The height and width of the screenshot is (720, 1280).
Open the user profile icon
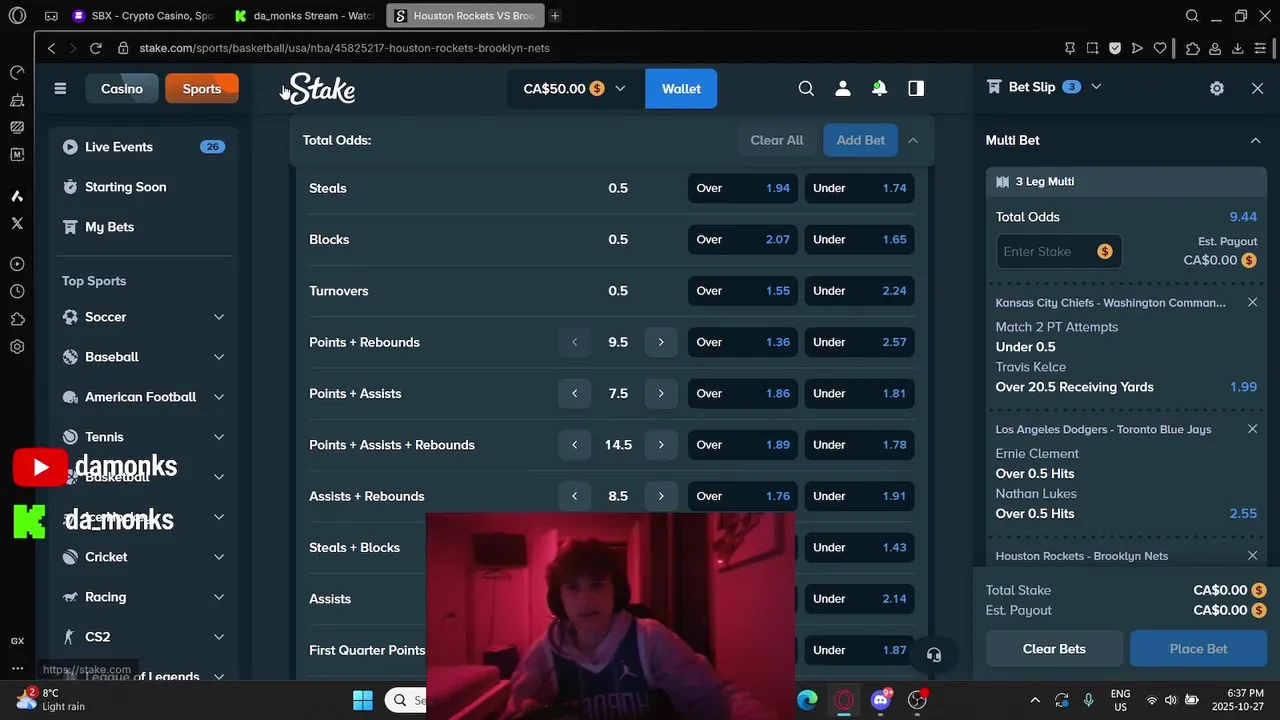click(843, 88)
